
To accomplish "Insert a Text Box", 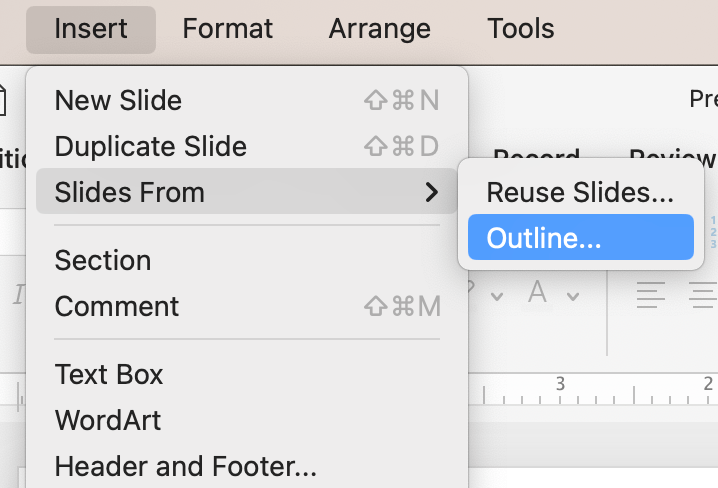I will [x=109, y=374].
